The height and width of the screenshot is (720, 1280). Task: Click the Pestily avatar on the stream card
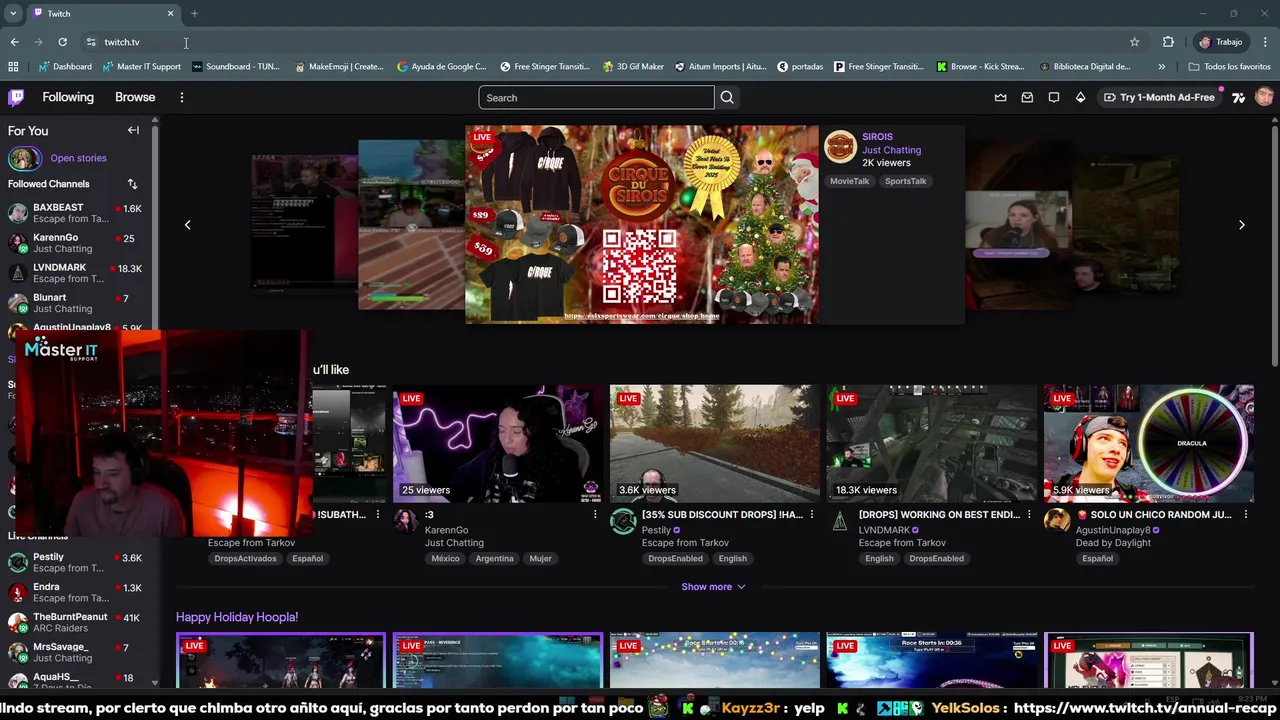pos(623,521)
